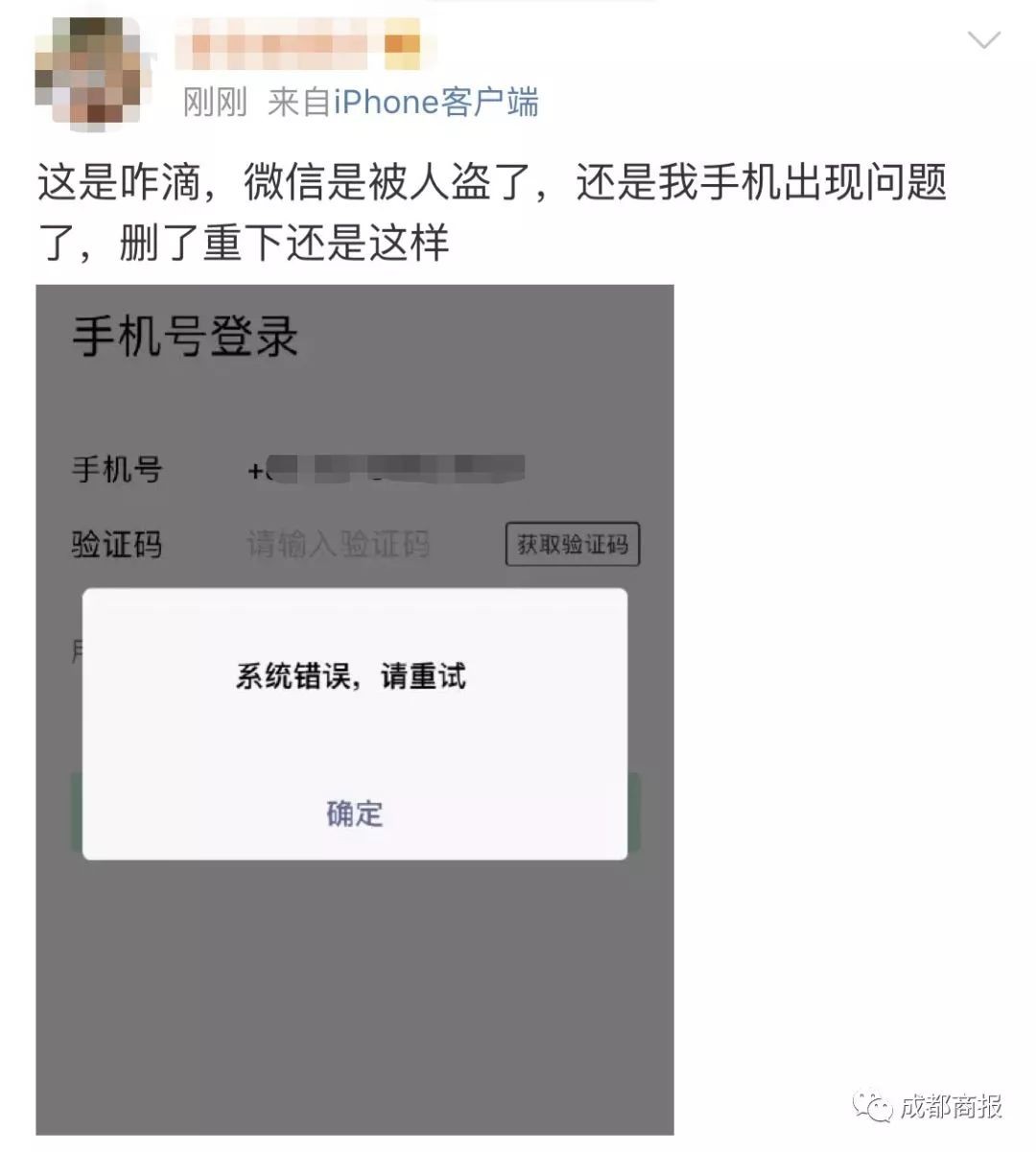Expand the post options chevron arrow
Screen dimensions: 1036x1152
pos(983,39)
